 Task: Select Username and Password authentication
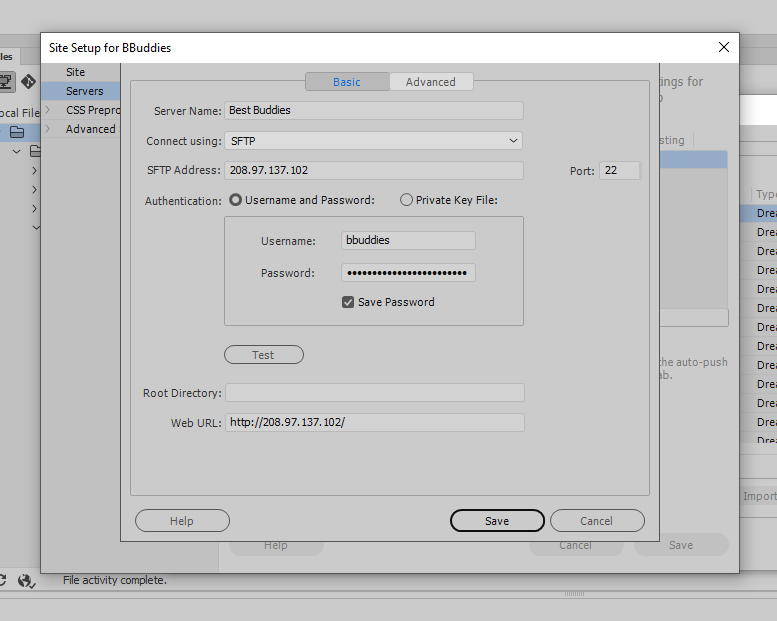coord(237,200)
